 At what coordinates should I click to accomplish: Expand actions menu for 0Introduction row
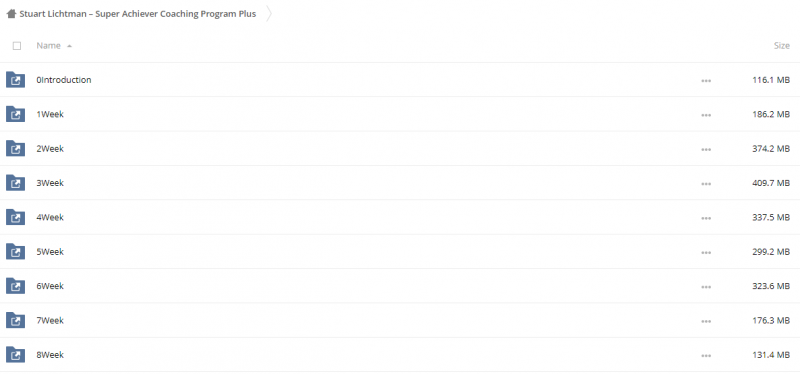[706, 81]
